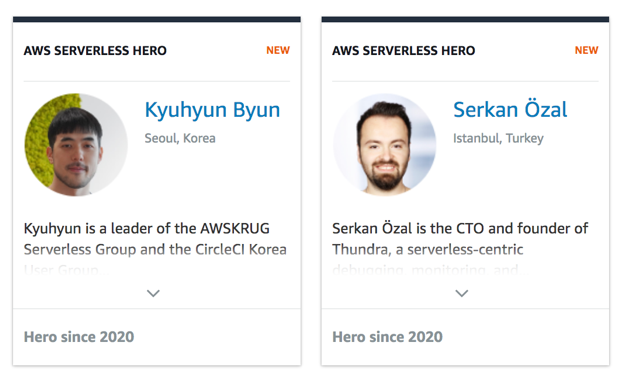Select the AWS Serverless Hero heading on right card
The height and width of the screenshot is (375, 620).
pyautogui.click(x=404, y=51)
